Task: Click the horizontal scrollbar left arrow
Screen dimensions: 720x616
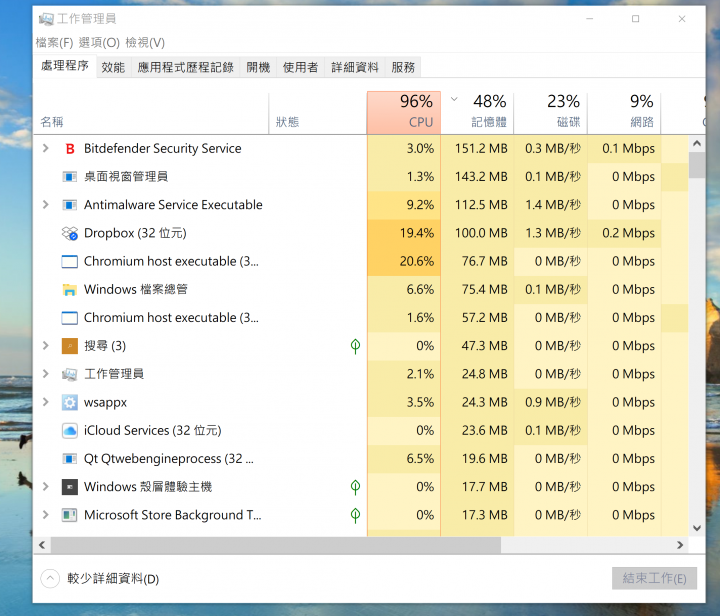Action: point(42,545)
